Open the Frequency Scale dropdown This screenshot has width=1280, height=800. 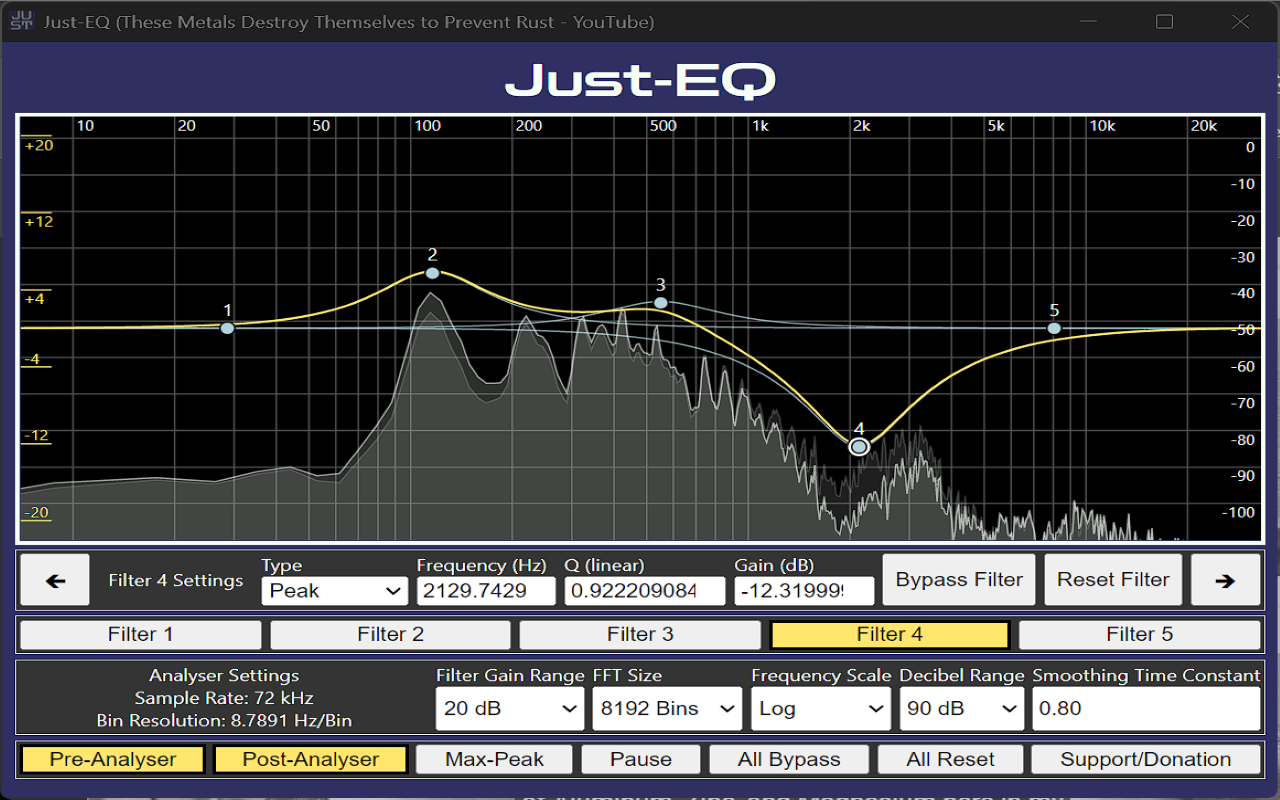click(x=820, y=708)
